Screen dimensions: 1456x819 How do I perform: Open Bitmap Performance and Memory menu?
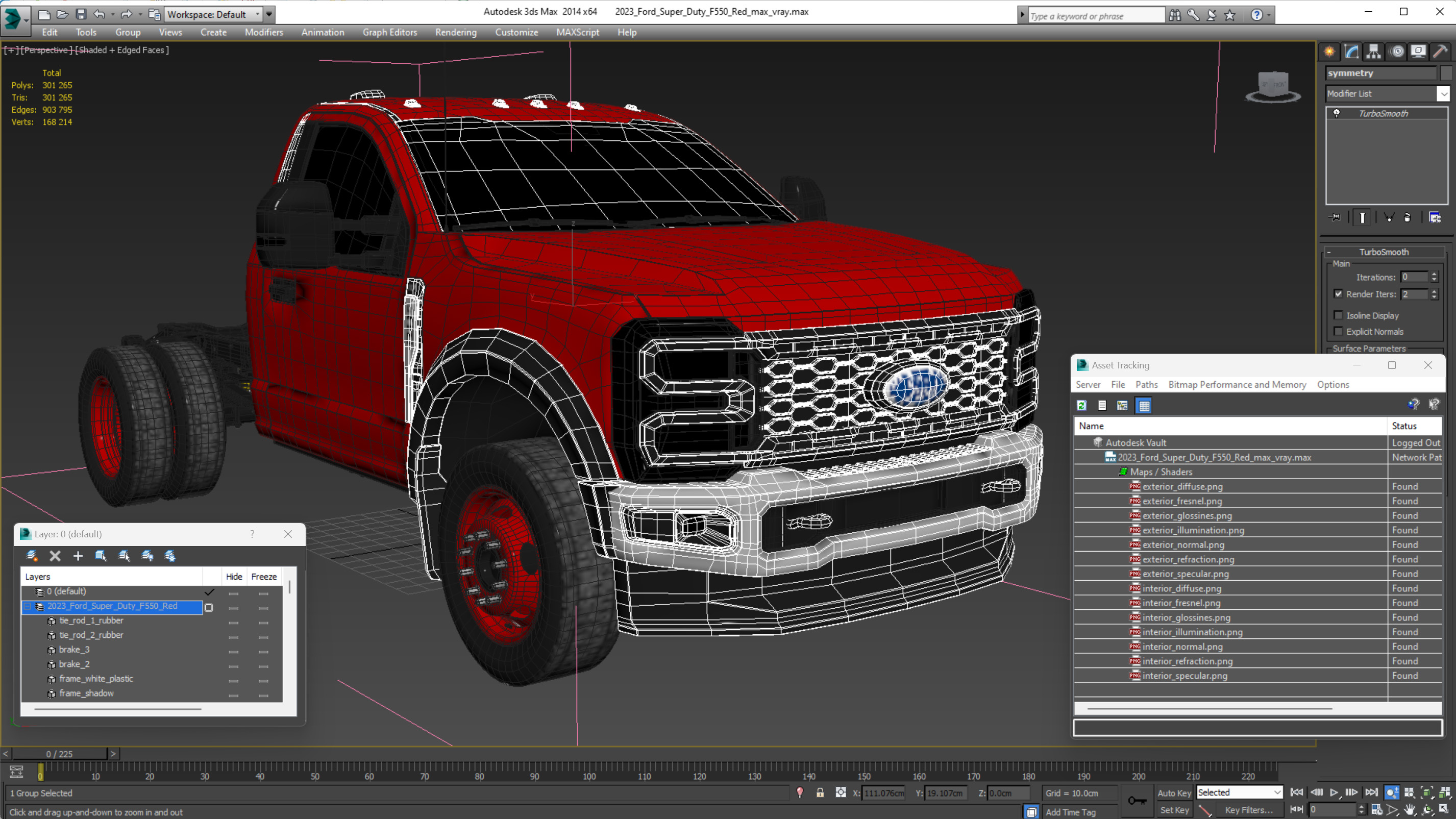click(x=1237, y=384)
